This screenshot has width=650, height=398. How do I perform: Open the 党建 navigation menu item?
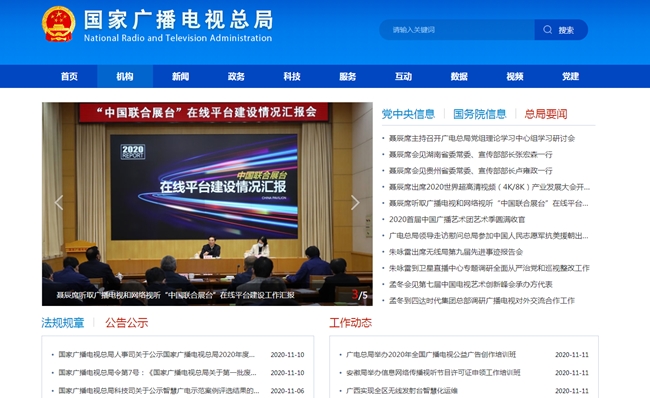click(570, 76)
